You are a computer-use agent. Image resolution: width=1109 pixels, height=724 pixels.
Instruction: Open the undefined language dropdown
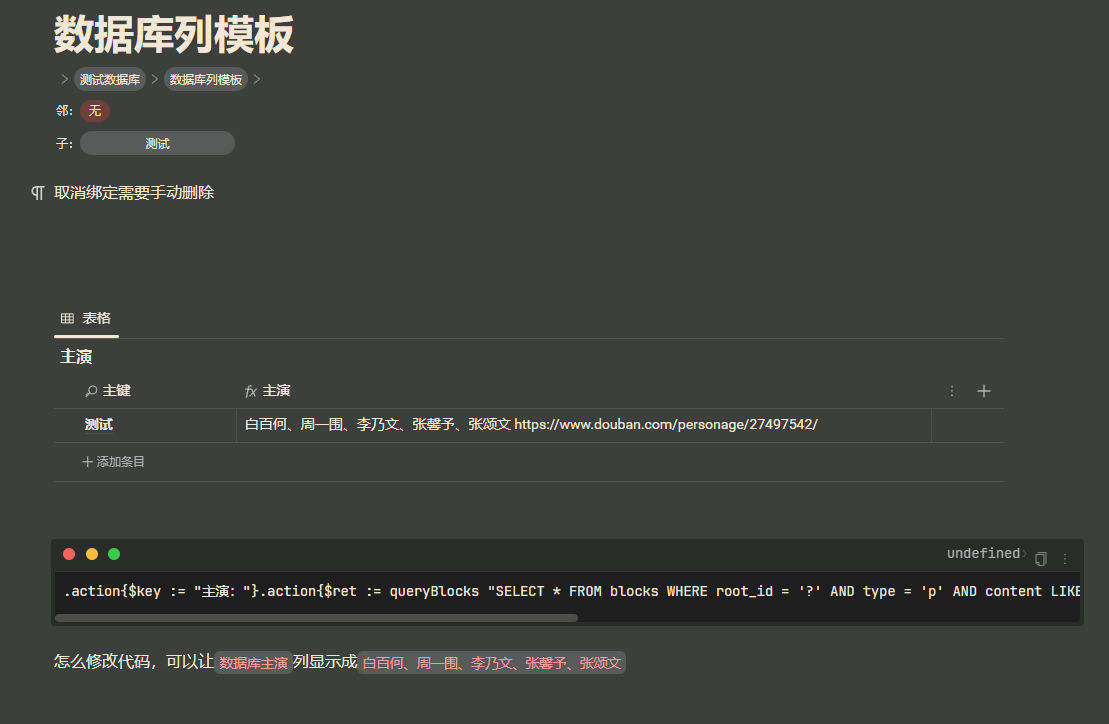click(x=984, y=553)
